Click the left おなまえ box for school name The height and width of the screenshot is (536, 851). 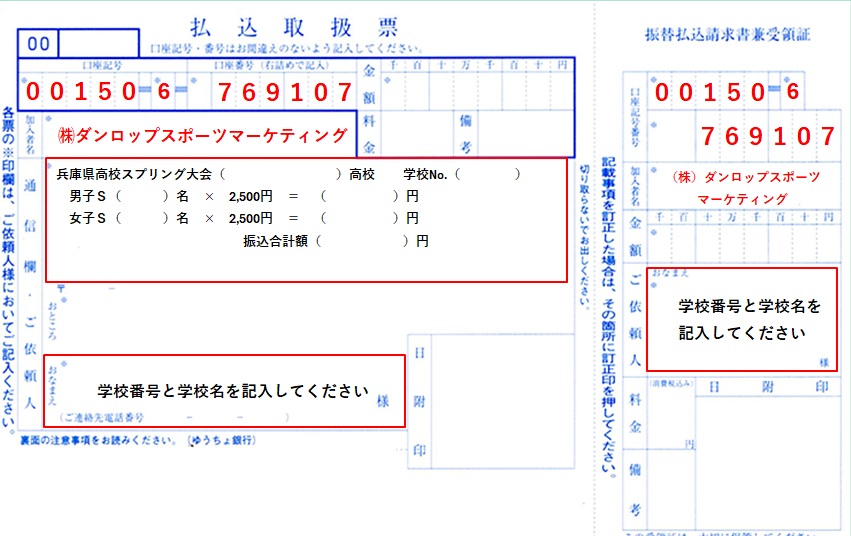click(x=230, y=391)
